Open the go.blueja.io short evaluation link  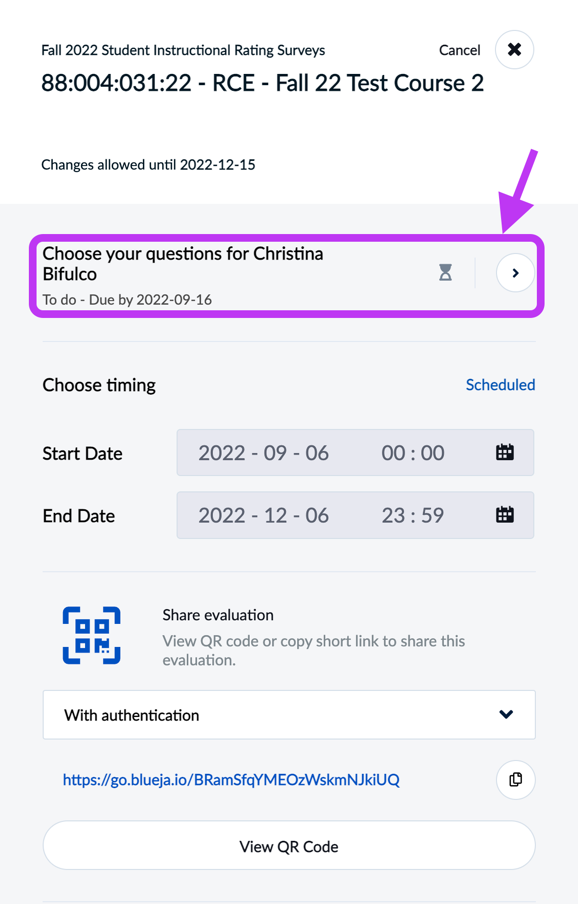coord(231,780)
